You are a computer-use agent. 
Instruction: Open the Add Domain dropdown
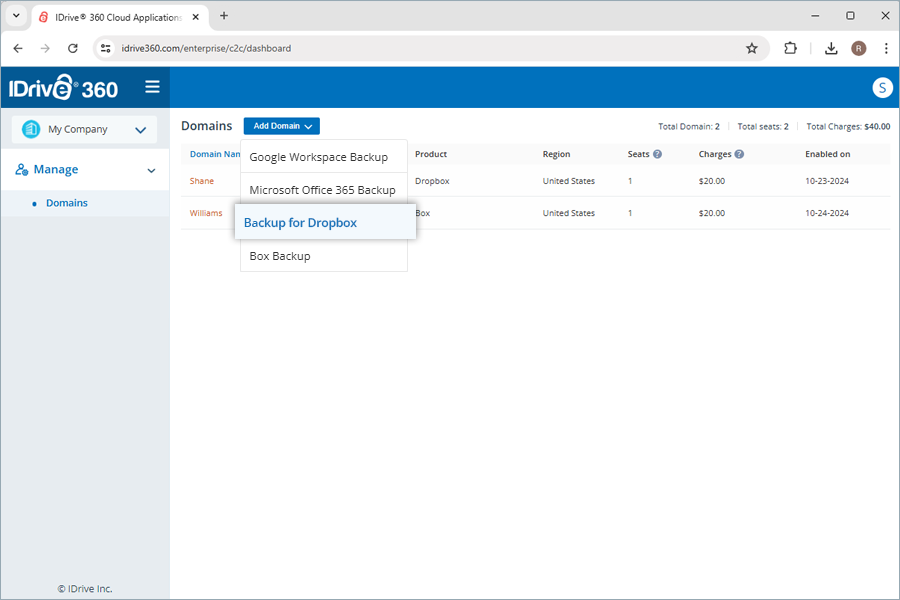(x=281, y=125)
